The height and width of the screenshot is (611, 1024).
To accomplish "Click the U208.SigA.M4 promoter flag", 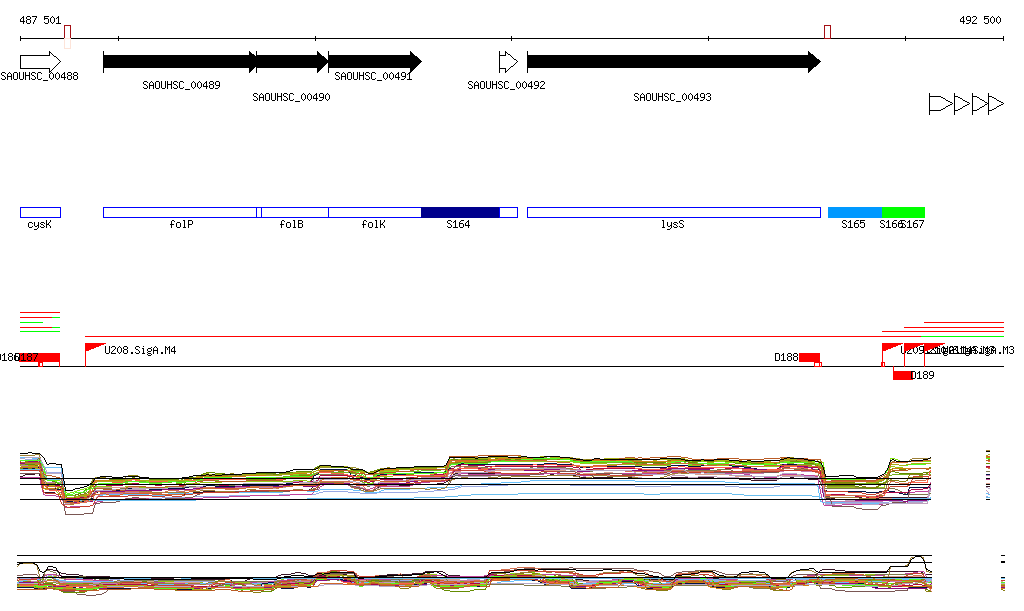I will [95, 348].
